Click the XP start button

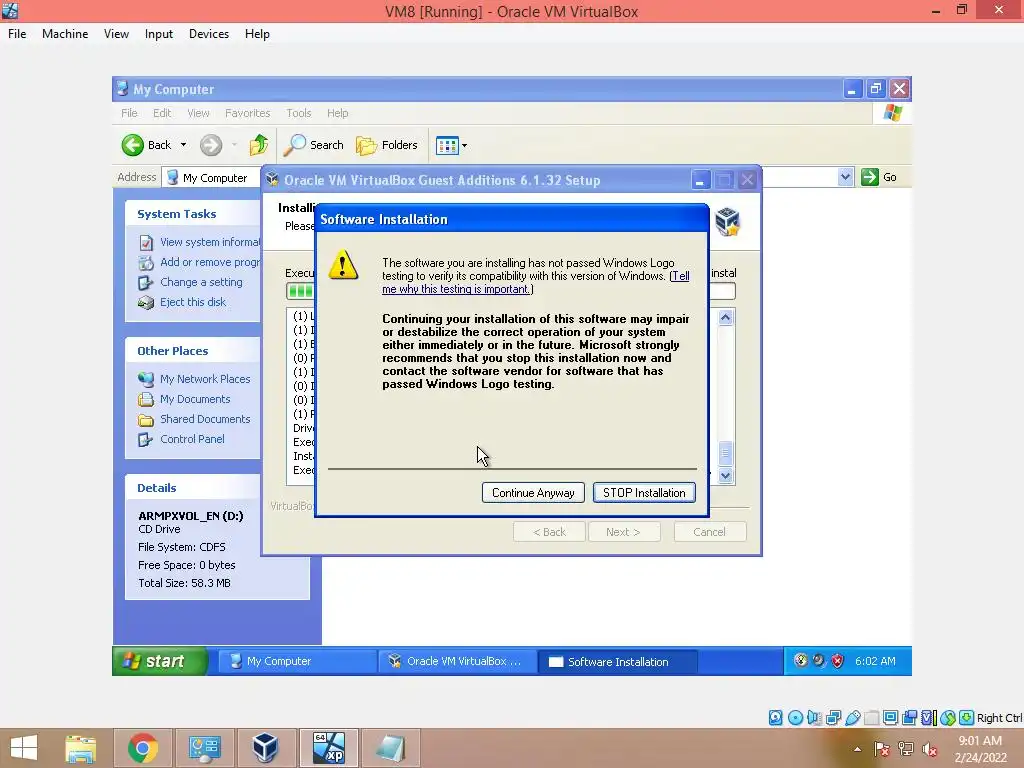tap(160, 661)
